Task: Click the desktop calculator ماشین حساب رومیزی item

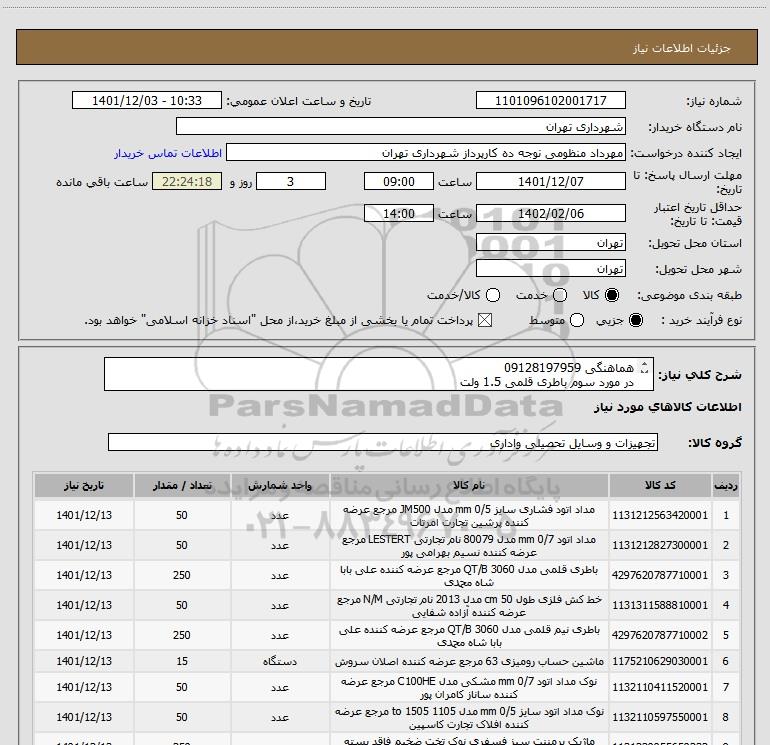Action: tap(469, 662)
